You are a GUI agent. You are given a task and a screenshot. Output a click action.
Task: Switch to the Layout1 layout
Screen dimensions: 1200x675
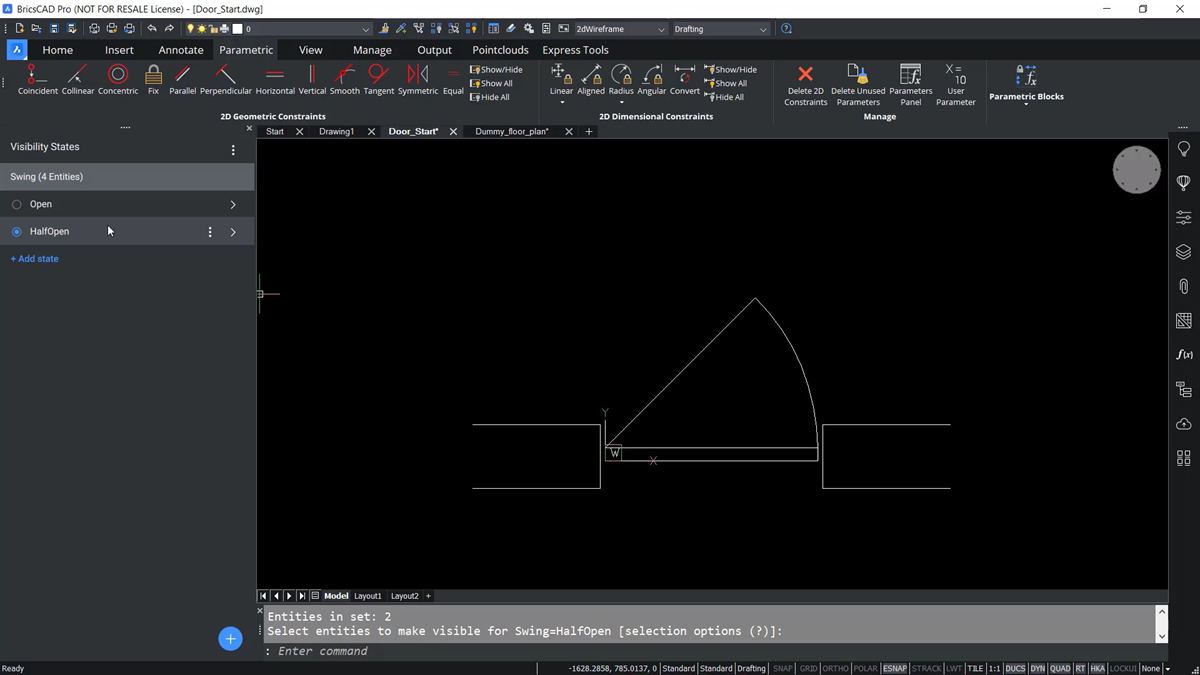(367, 595)
